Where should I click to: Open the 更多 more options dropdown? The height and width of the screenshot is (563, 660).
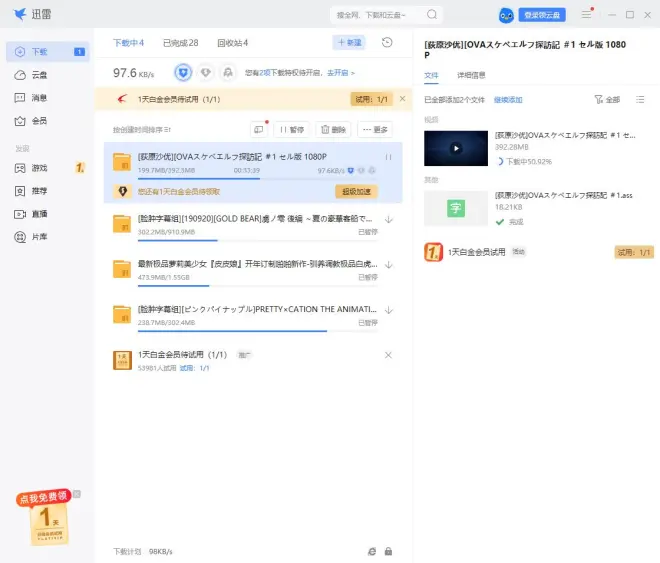click(374, 130)
